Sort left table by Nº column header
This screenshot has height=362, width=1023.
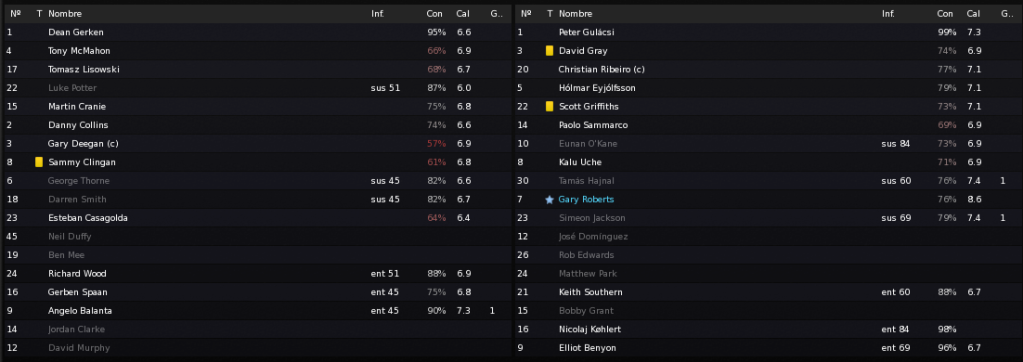pyautogui.click(x=16, y=14)
